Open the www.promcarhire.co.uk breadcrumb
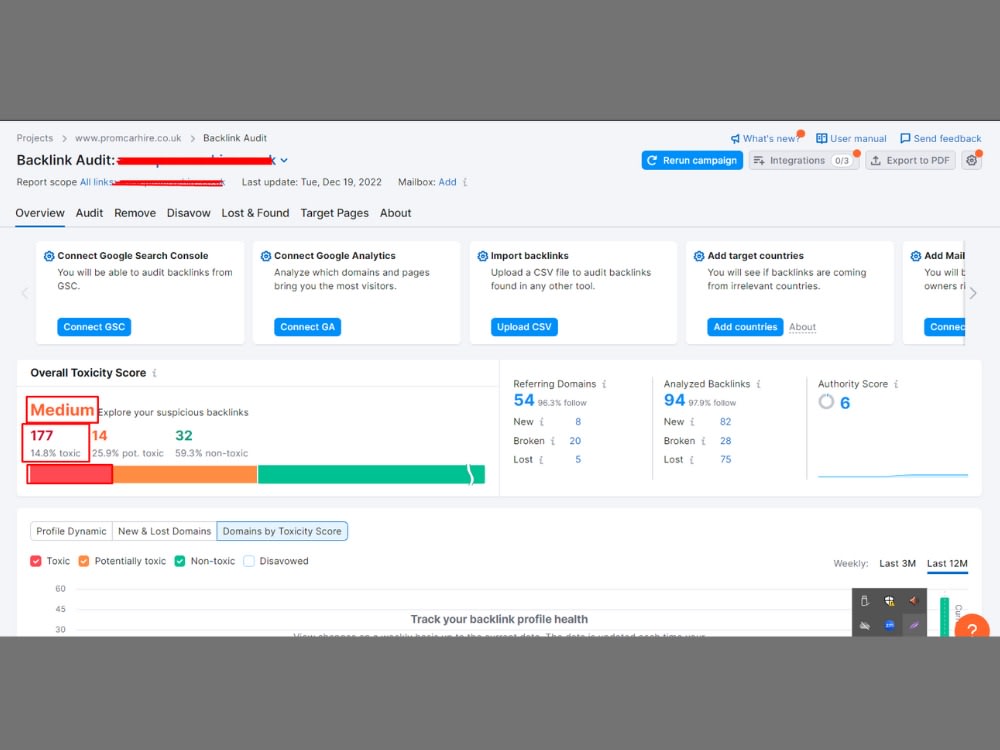Image resolution: width=1000 pixels, height=750 pixels. point(128,138)
